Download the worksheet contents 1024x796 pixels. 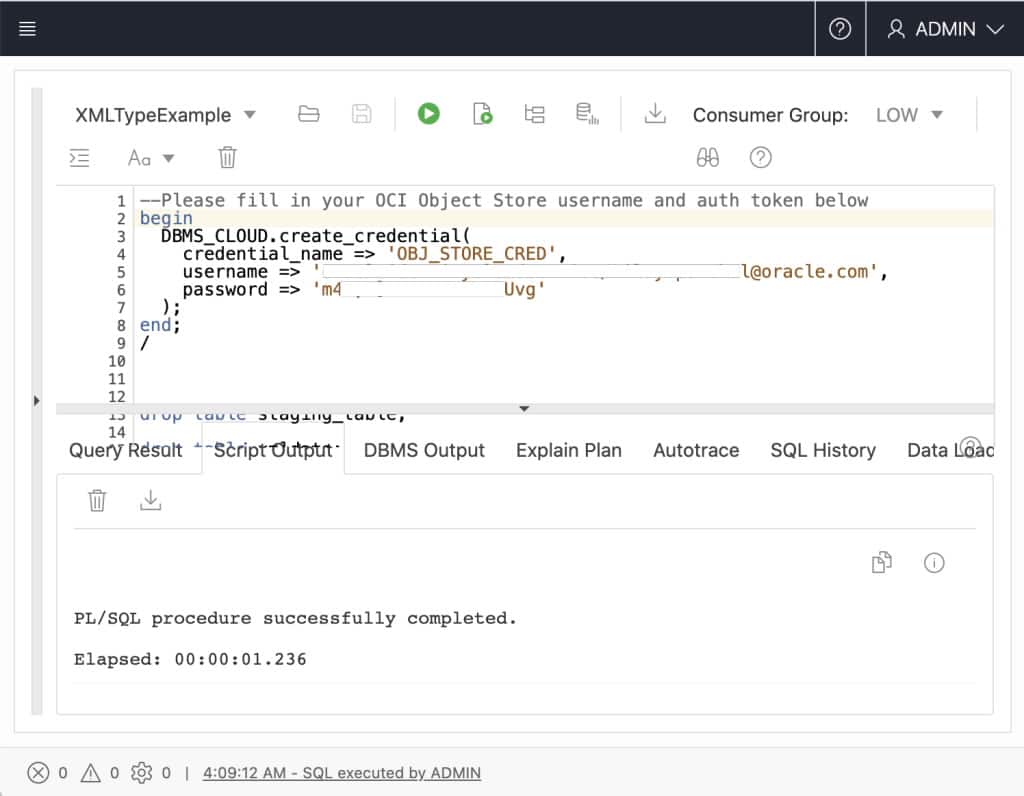point(655,114)
